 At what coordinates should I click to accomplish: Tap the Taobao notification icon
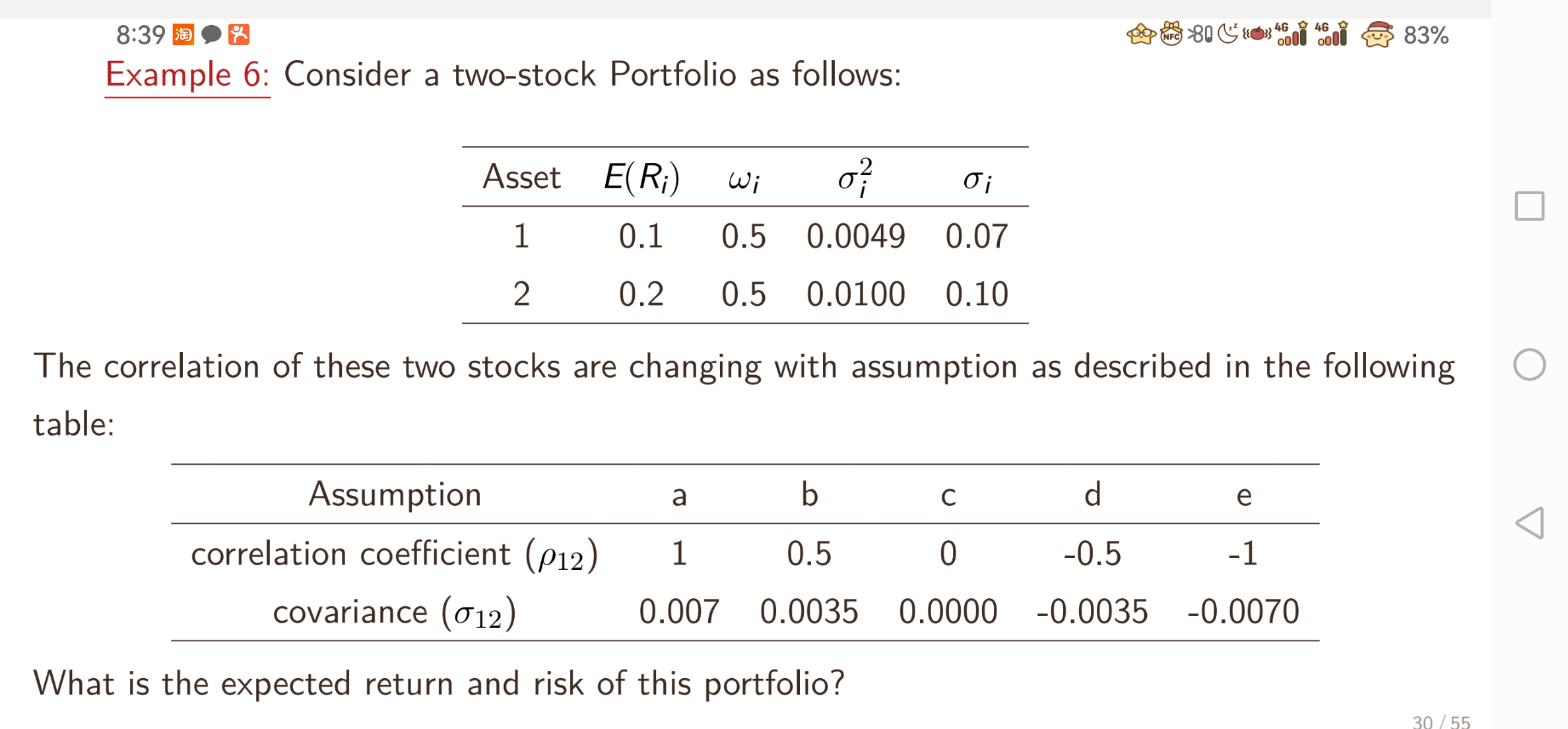point(183,34)
